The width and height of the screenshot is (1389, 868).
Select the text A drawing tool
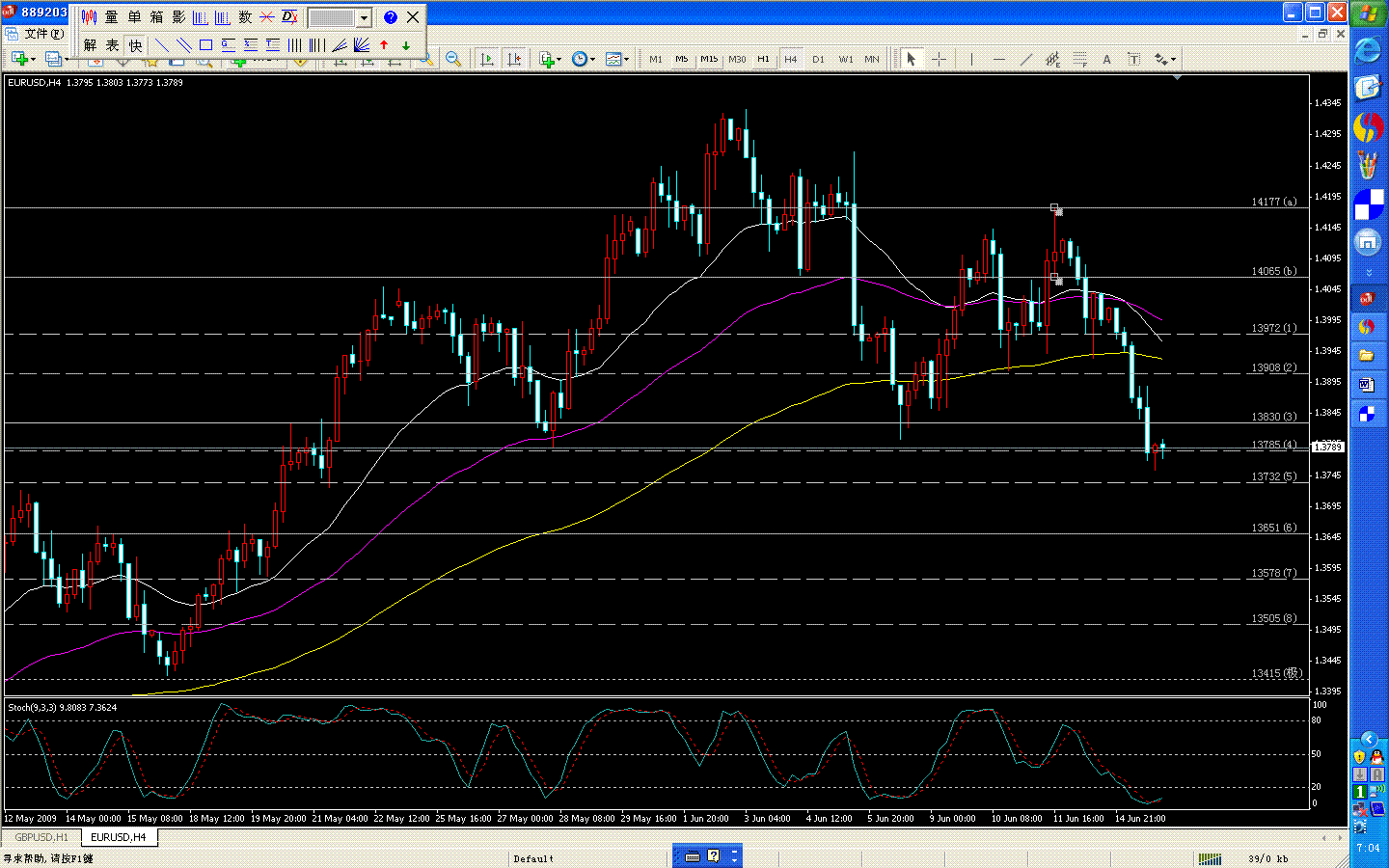pos(1106,59)
